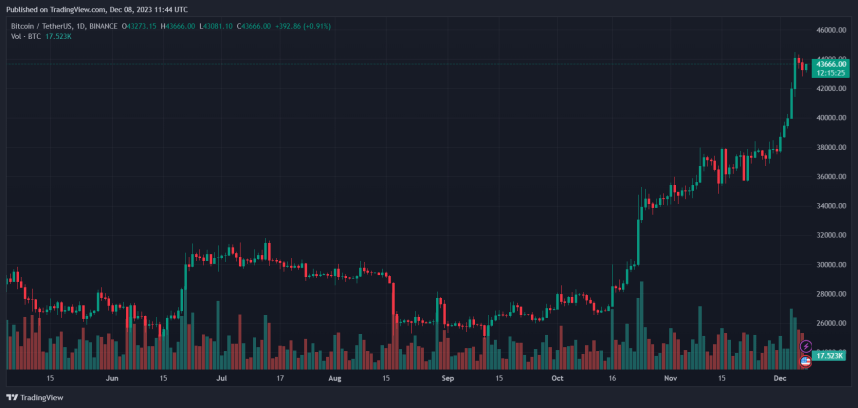Click the 46000.00 price axis label

[x=832, y=30]
